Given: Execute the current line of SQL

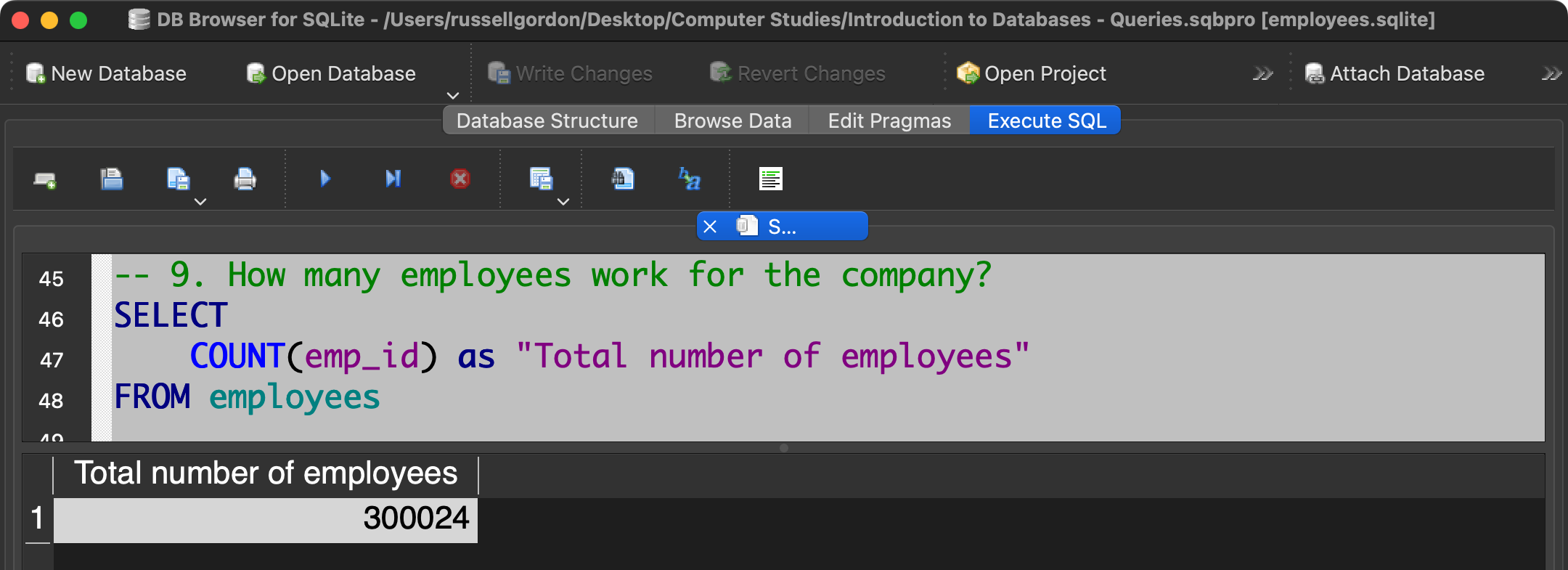Looking at the screenshot, I should (393, 179).
